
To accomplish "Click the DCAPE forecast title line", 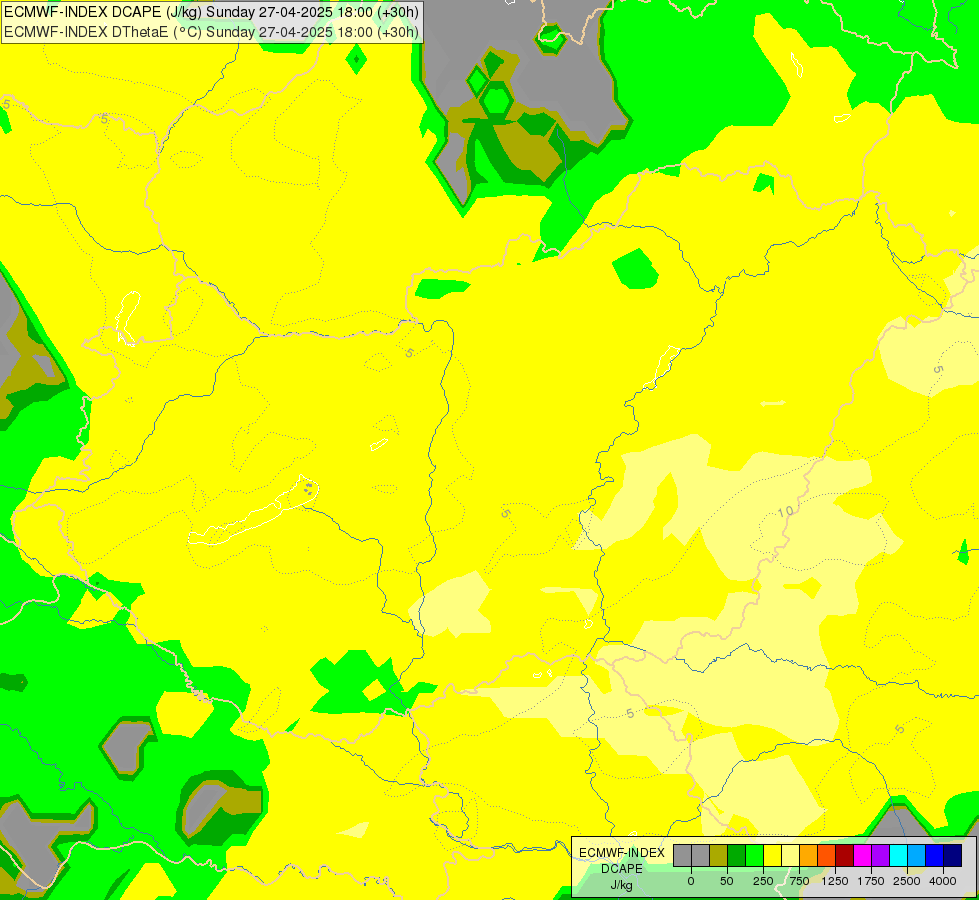I will pos(212,12).
